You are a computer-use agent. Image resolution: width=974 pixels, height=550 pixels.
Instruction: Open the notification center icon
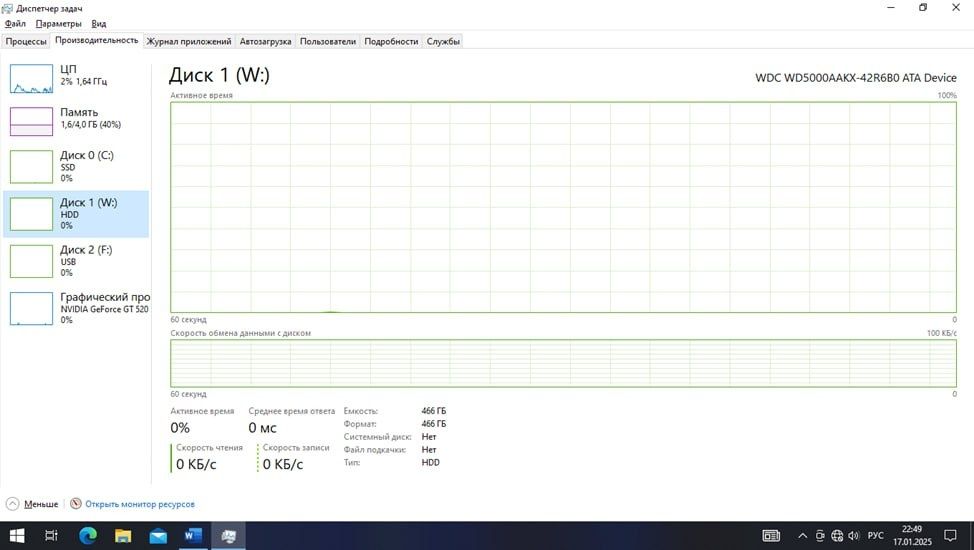(x=950, y=536)
